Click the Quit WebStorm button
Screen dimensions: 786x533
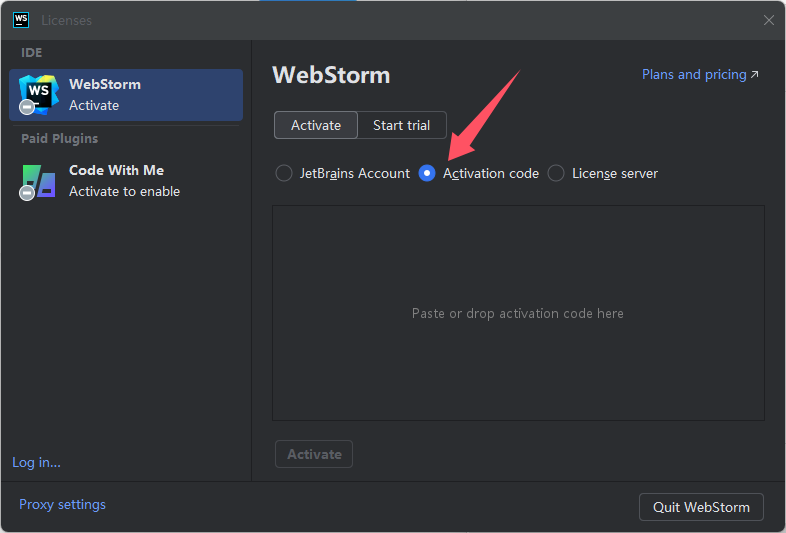click(701, 507)
